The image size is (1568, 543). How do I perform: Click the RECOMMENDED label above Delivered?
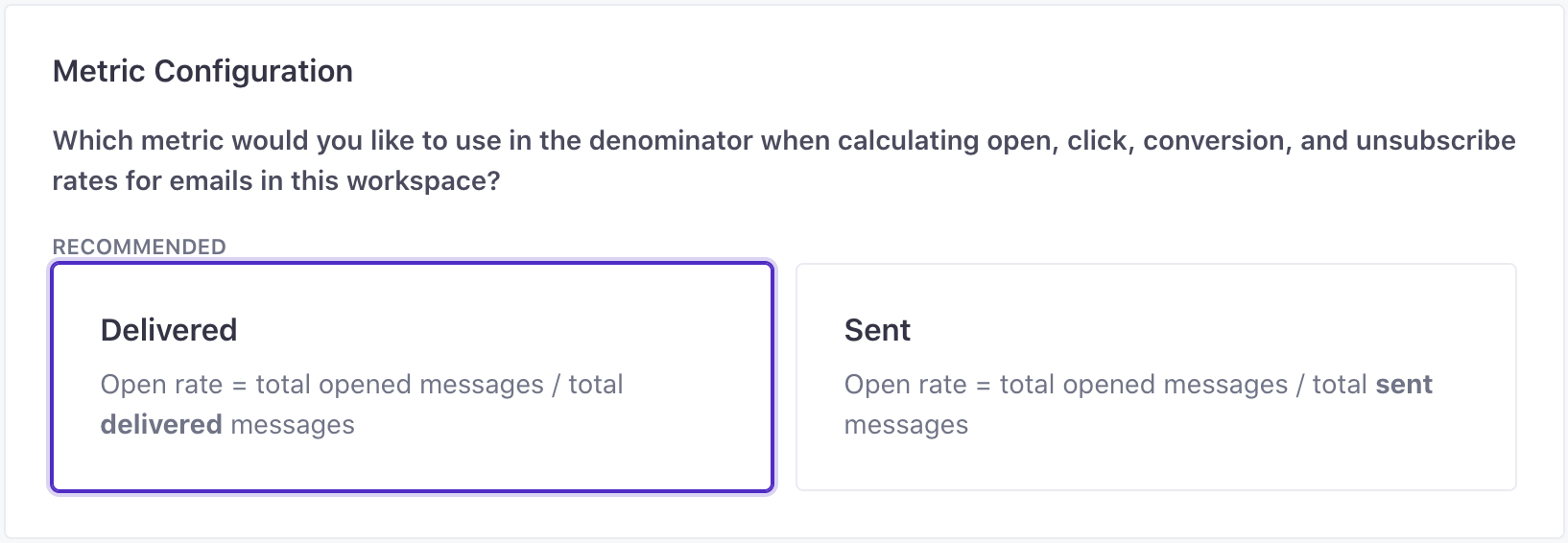[139, 247]
